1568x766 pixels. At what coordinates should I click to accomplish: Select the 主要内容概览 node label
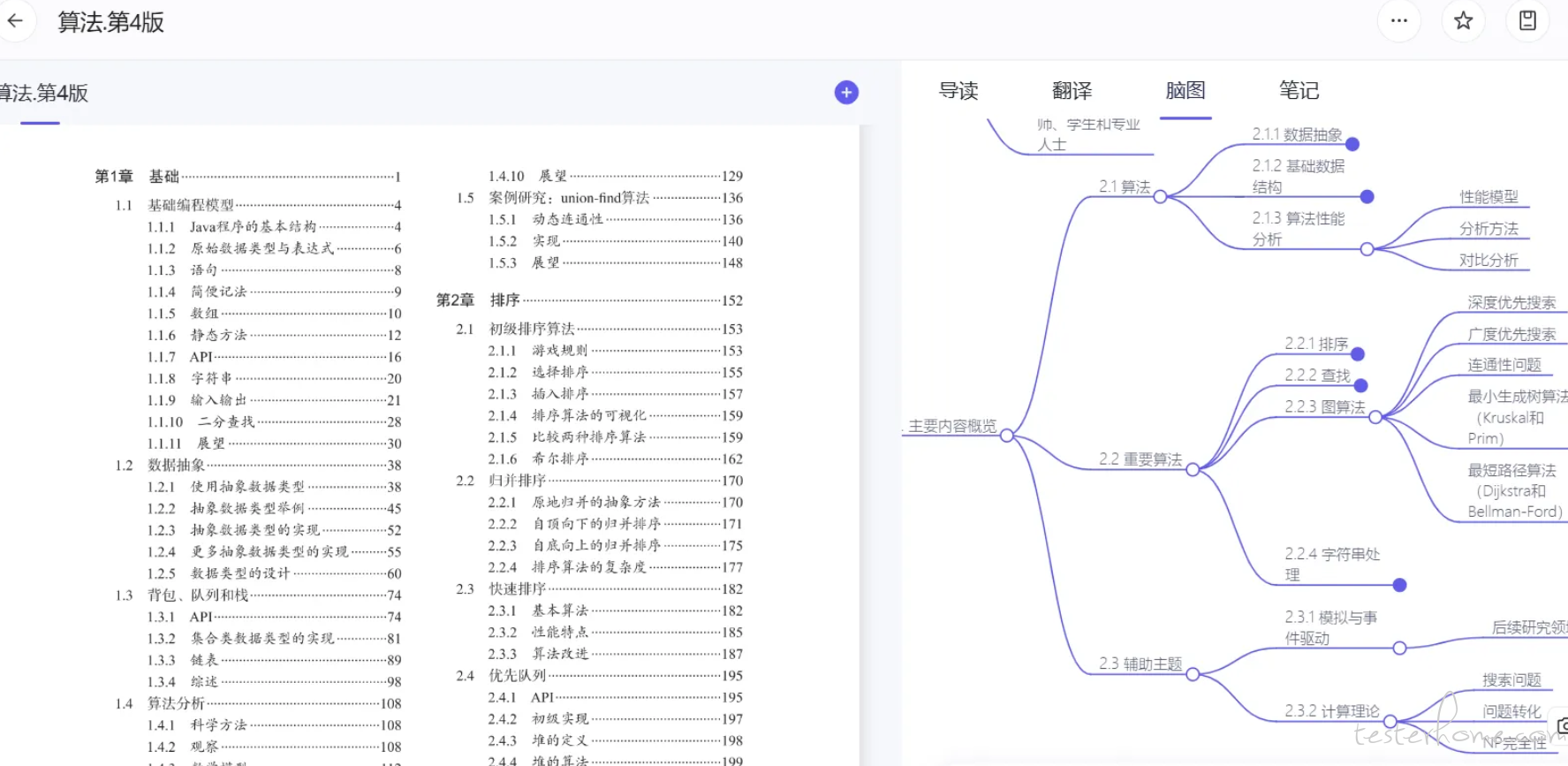tap(952, 426)
